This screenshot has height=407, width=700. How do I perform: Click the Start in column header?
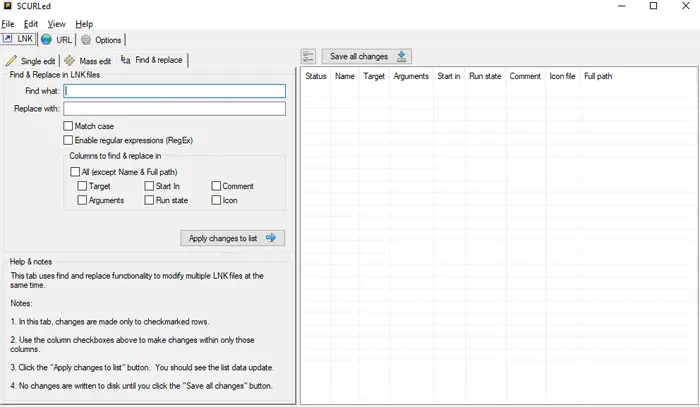449,76
